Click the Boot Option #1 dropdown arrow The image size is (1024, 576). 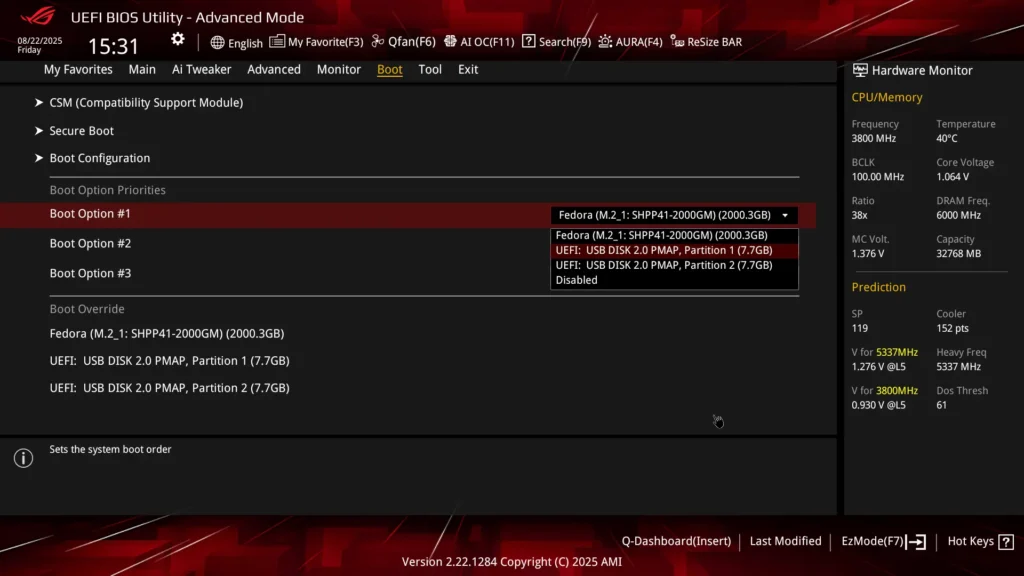(785, 216)
